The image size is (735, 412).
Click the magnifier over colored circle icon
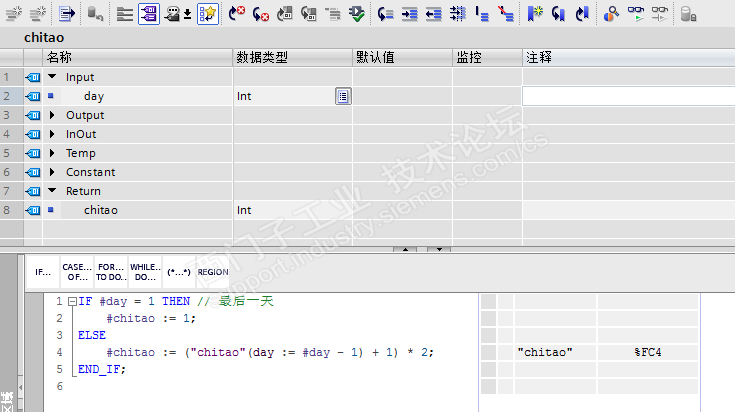(x=611, y=14)
